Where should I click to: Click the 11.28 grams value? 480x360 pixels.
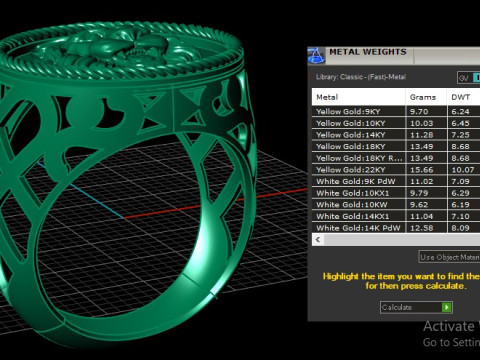click(x=421, y=135)
